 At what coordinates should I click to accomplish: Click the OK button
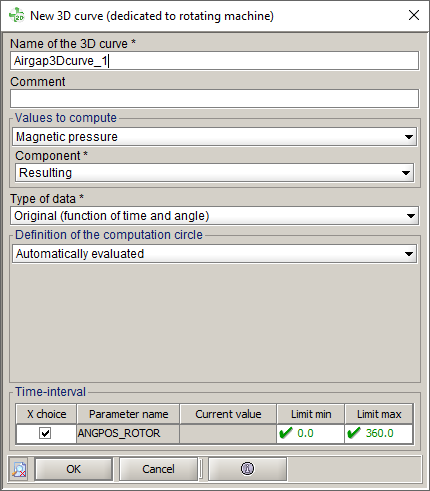(x=73, y=469)
